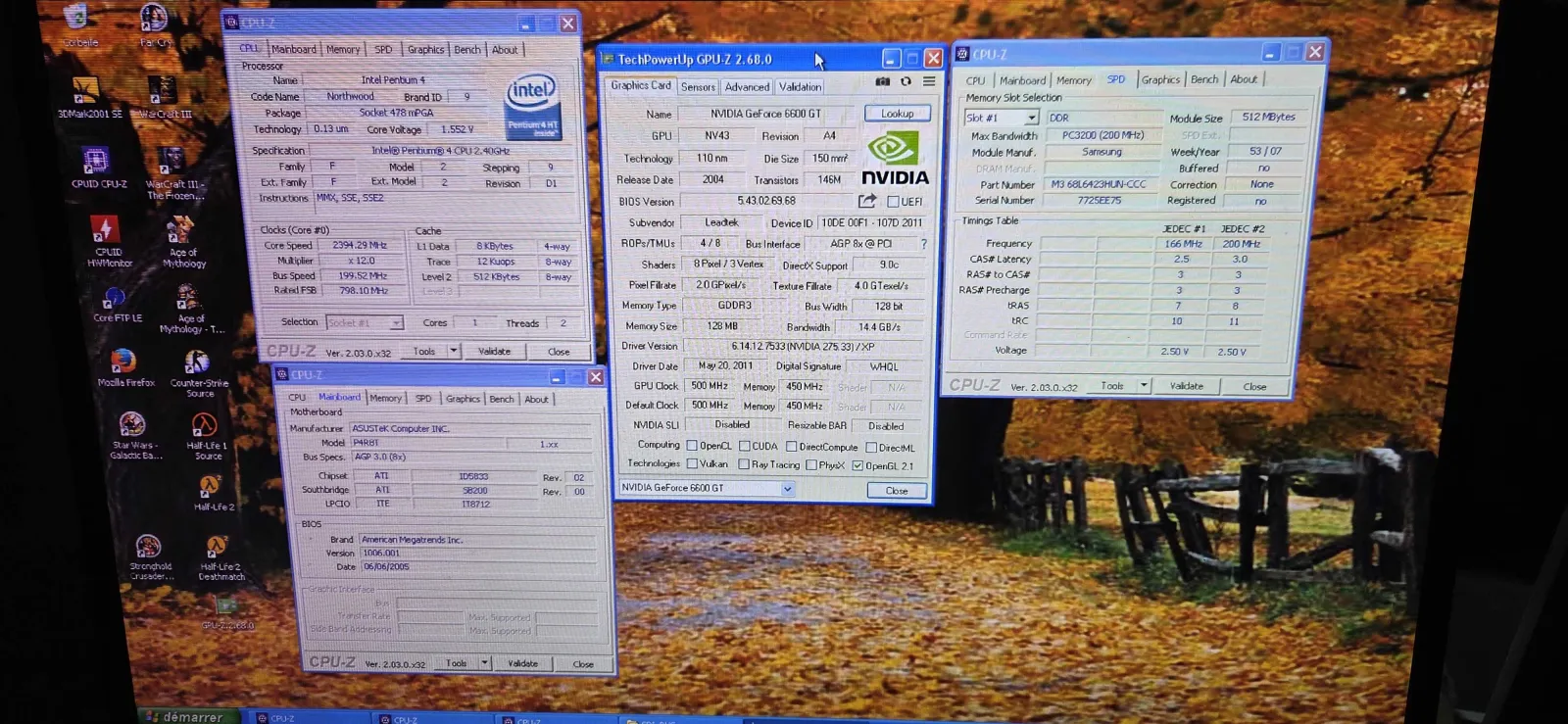Open the Validation tab in GPU-Z
This screenshot has width=1568, height=724.
click(800, 87)
